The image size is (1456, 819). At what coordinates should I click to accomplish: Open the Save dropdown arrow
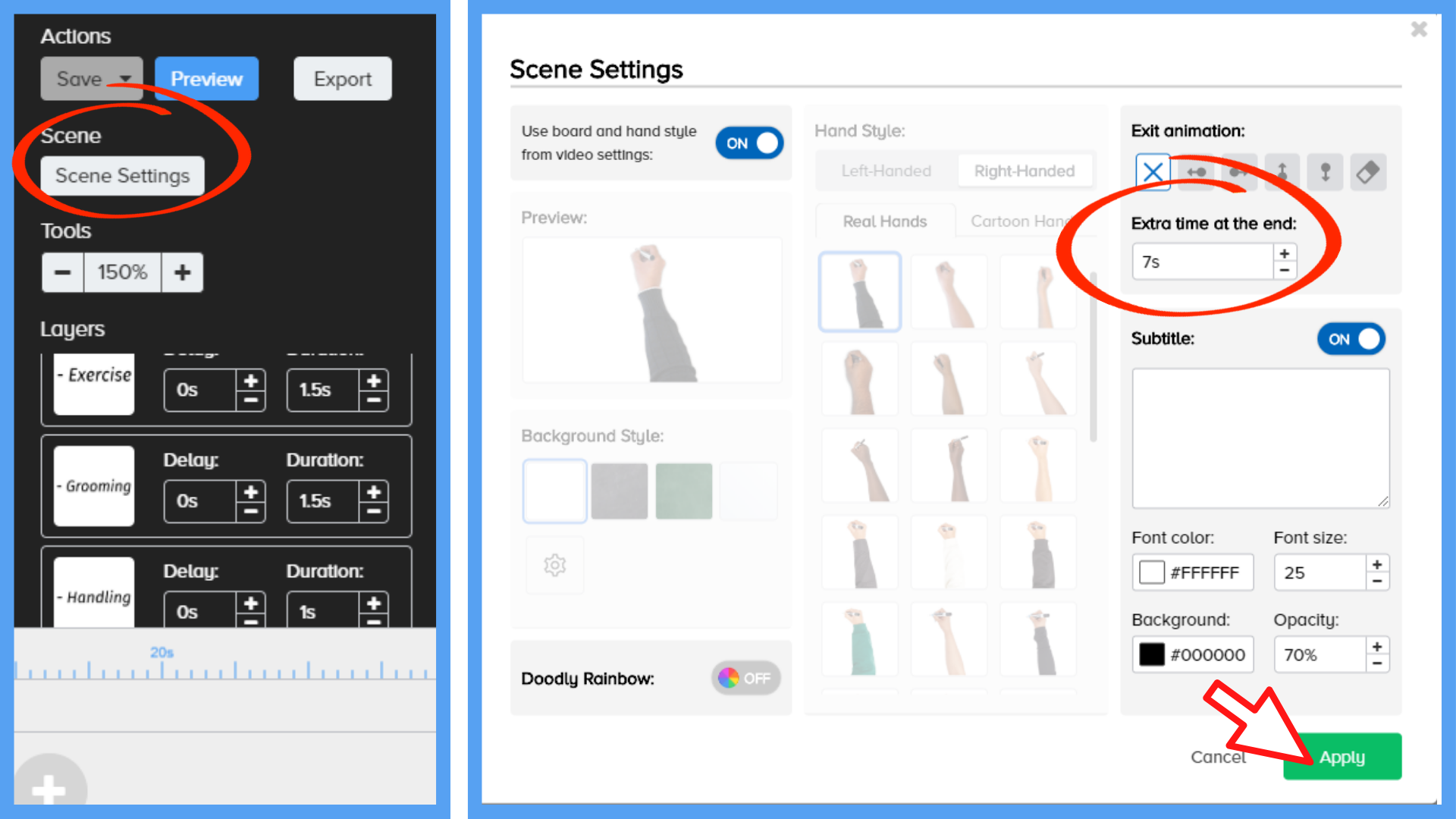coord(126,79)
